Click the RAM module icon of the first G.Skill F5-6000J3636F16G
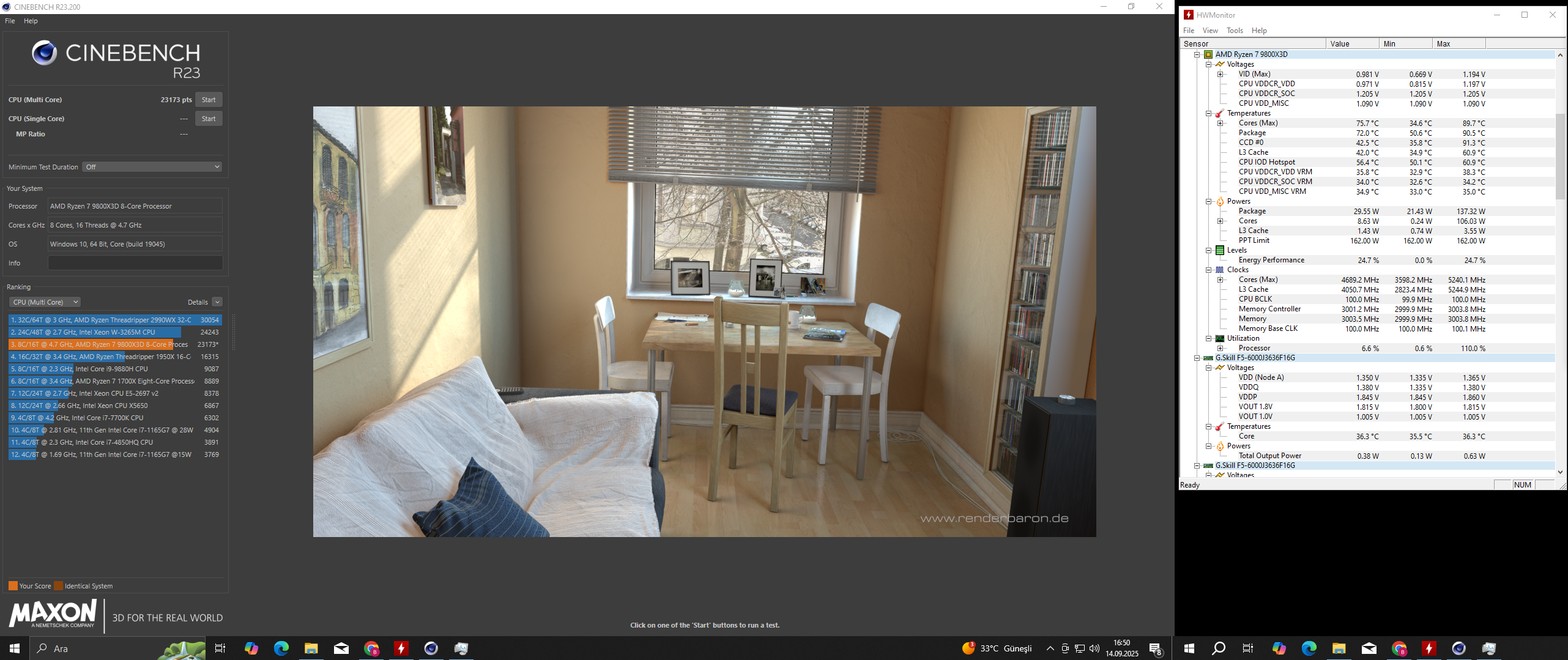Image resolution: width=1568 pixels, height=660 pixels. click(1208, 358)
